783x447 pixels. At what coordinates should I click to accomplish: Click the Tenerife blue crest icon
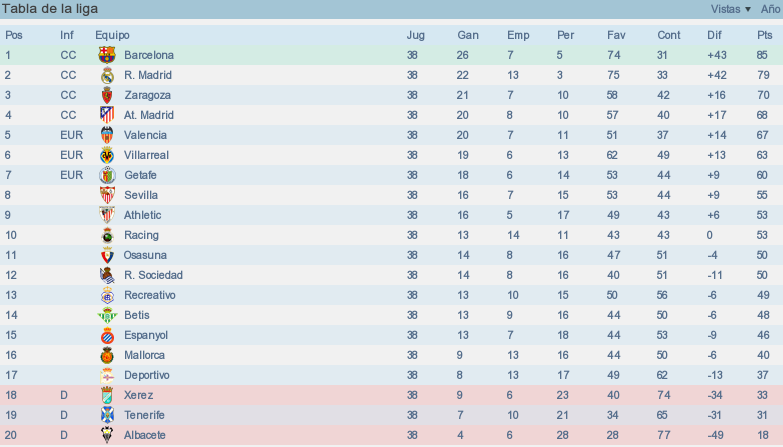pyautogui.click(x=107, y=415)
